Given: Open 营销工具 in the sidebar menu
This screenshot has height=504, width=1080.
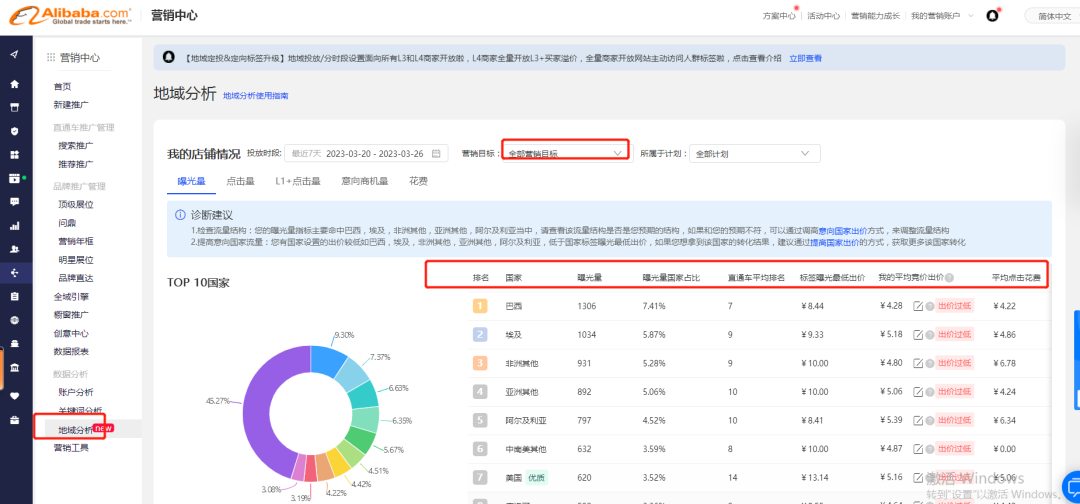Looking at the screenshot, I should click(x=71, y=448).
